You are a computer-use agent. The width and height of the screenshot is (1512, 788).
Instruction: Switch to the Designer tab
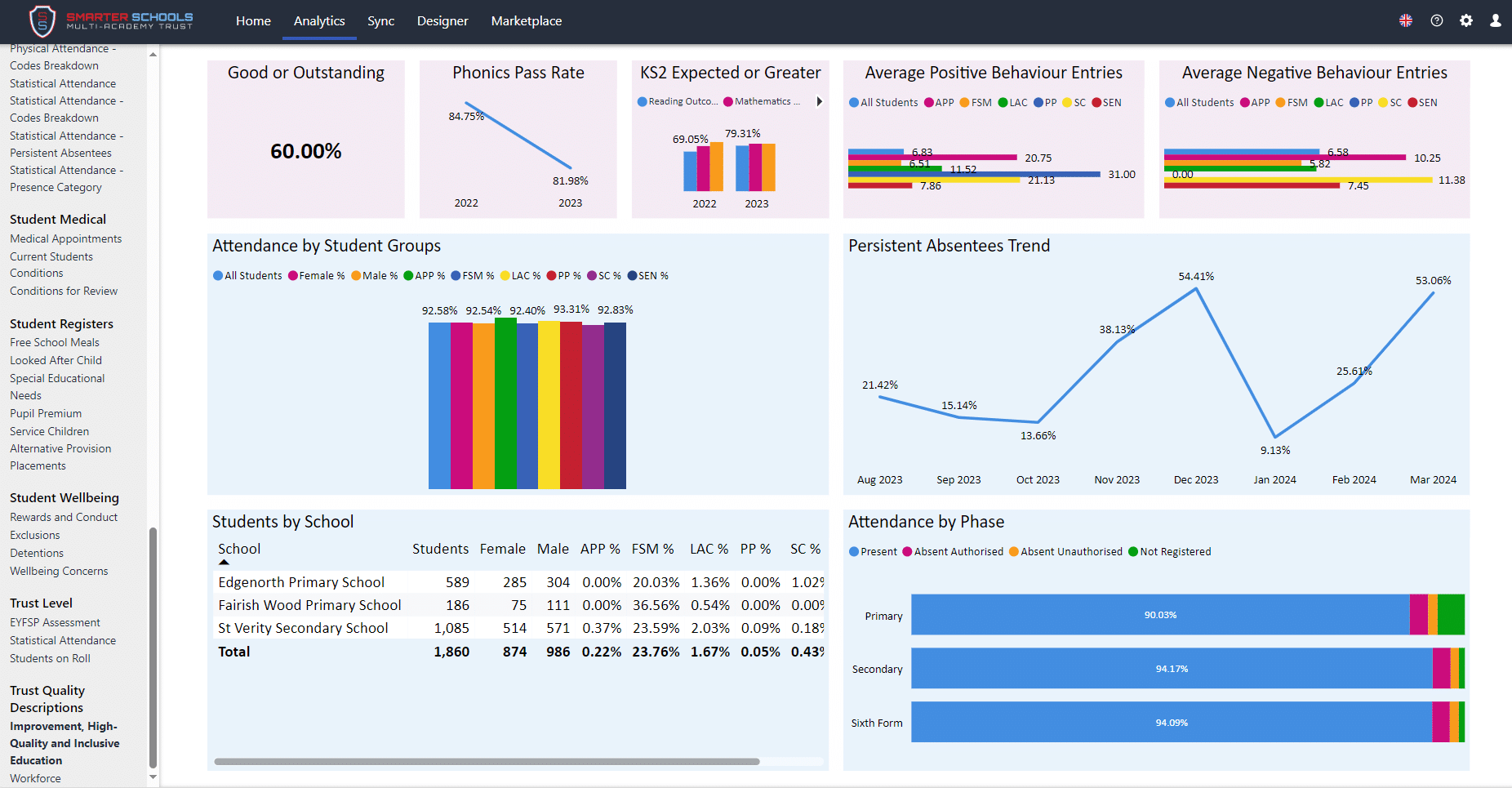(442, 21)
